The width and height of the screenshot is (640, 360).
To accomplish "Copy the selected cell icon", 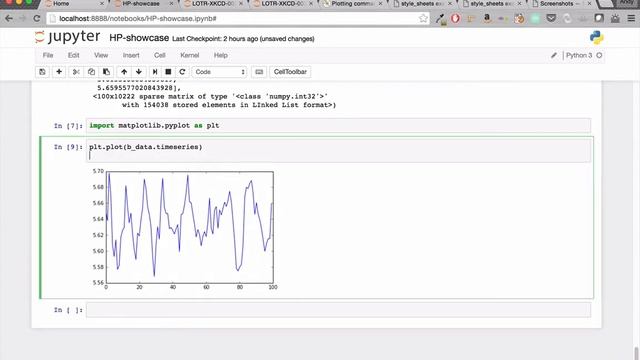I will pos(91,72).
